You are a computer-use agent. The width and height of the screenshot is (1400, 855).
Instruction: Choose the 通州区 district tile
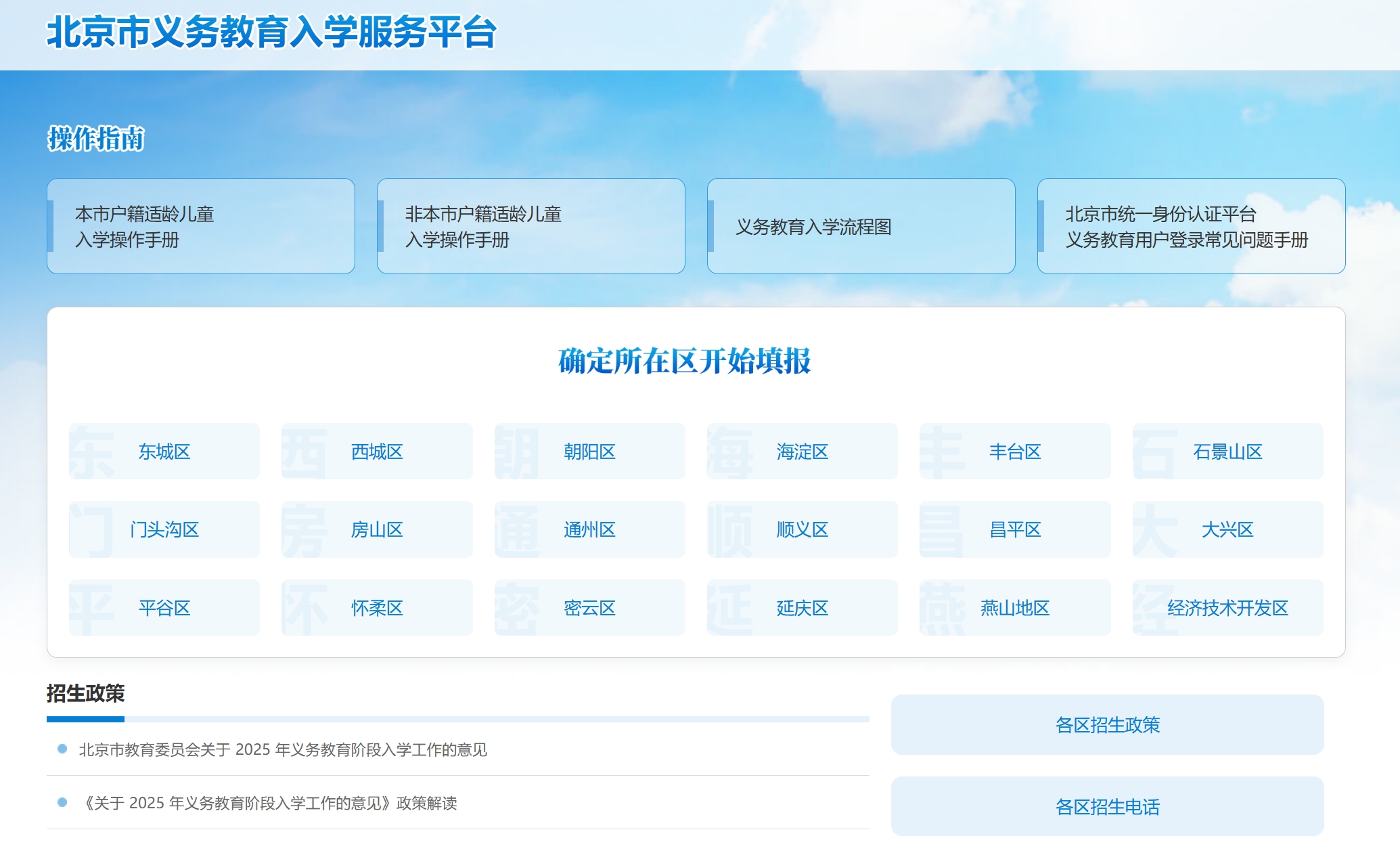589,529
